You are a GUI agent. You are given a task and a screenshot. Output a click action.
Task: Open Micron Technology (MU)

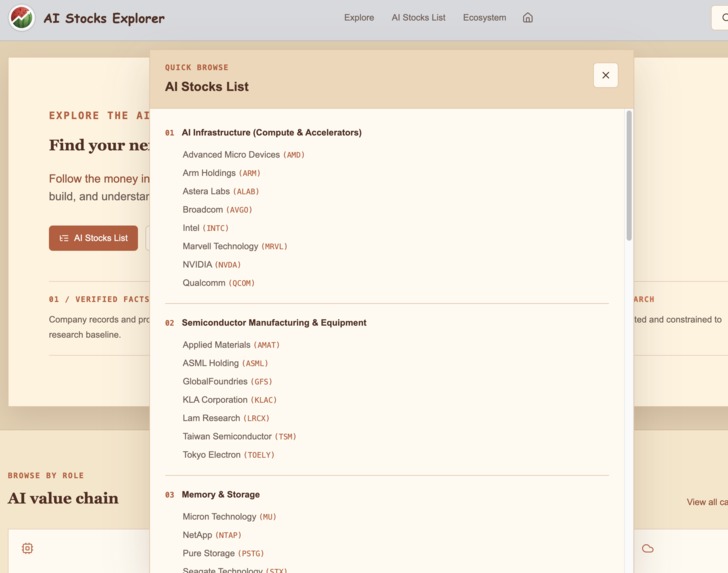(x=229, y=517)
